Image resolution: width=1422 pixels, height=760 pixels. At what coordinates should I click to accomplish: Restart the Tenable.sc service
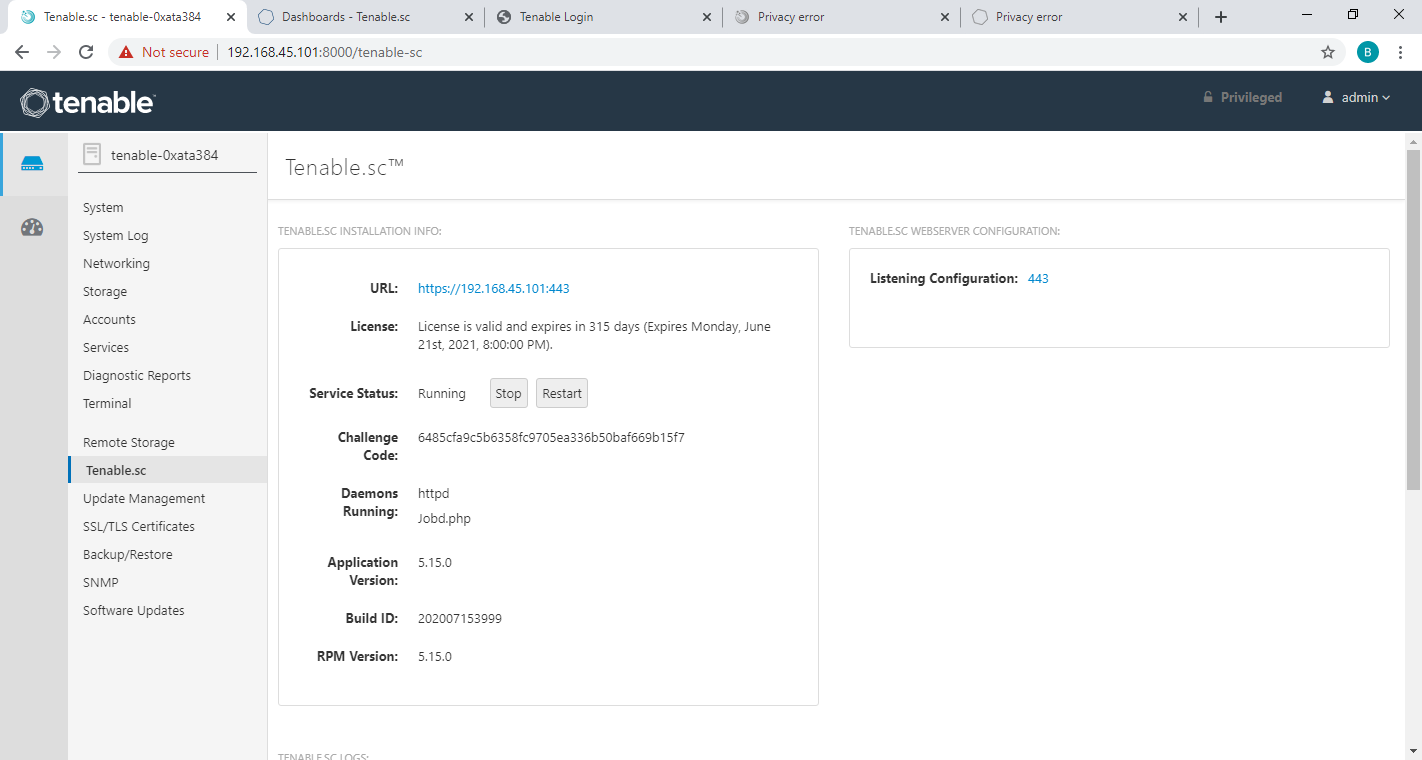coord(562,393)
